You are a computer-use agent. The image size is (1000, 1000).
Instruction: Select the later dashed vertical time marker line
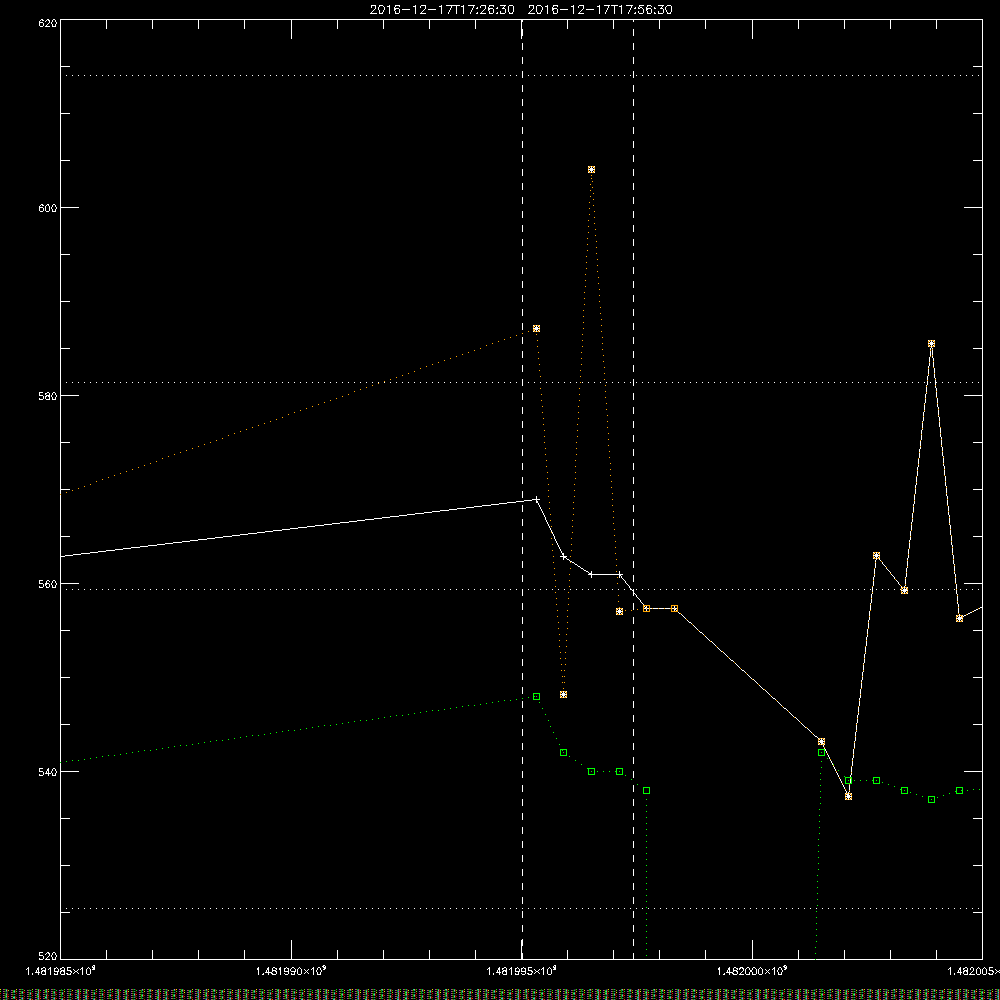point(633,489)
